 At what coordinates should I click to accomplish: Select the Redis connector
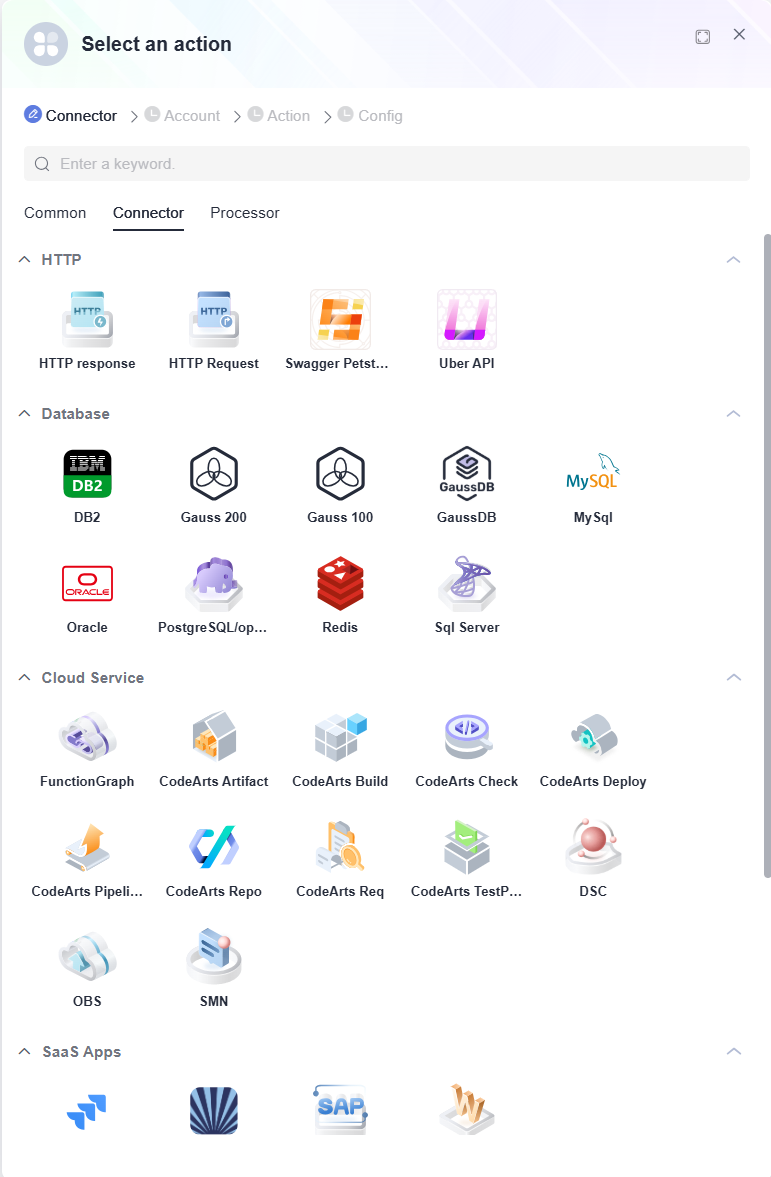[340, 595]
